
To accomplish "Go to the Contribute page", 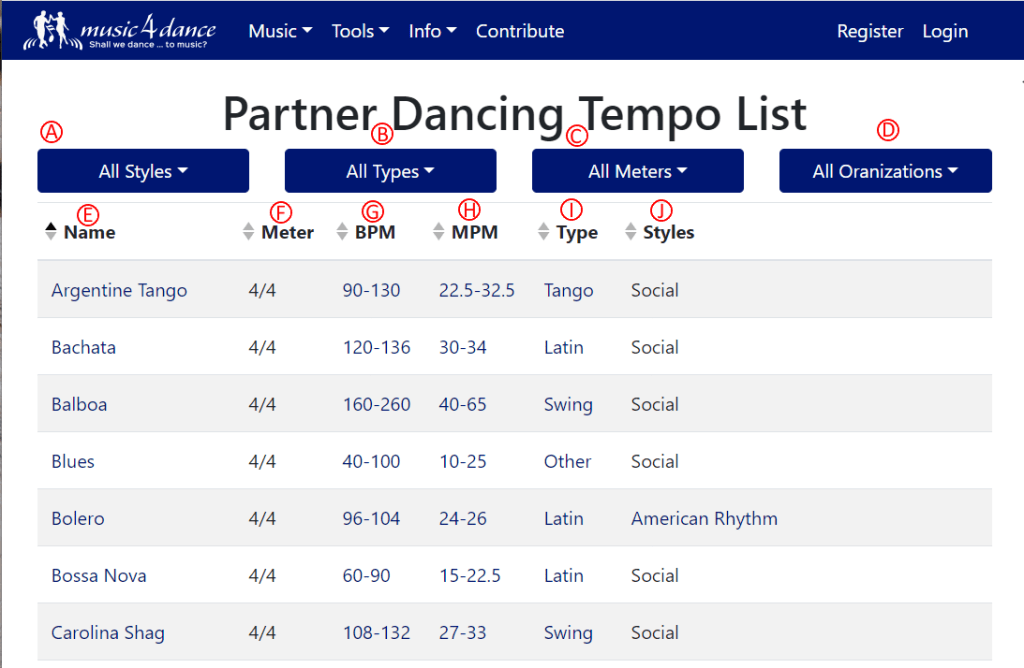I will click(x=520, y=31).
